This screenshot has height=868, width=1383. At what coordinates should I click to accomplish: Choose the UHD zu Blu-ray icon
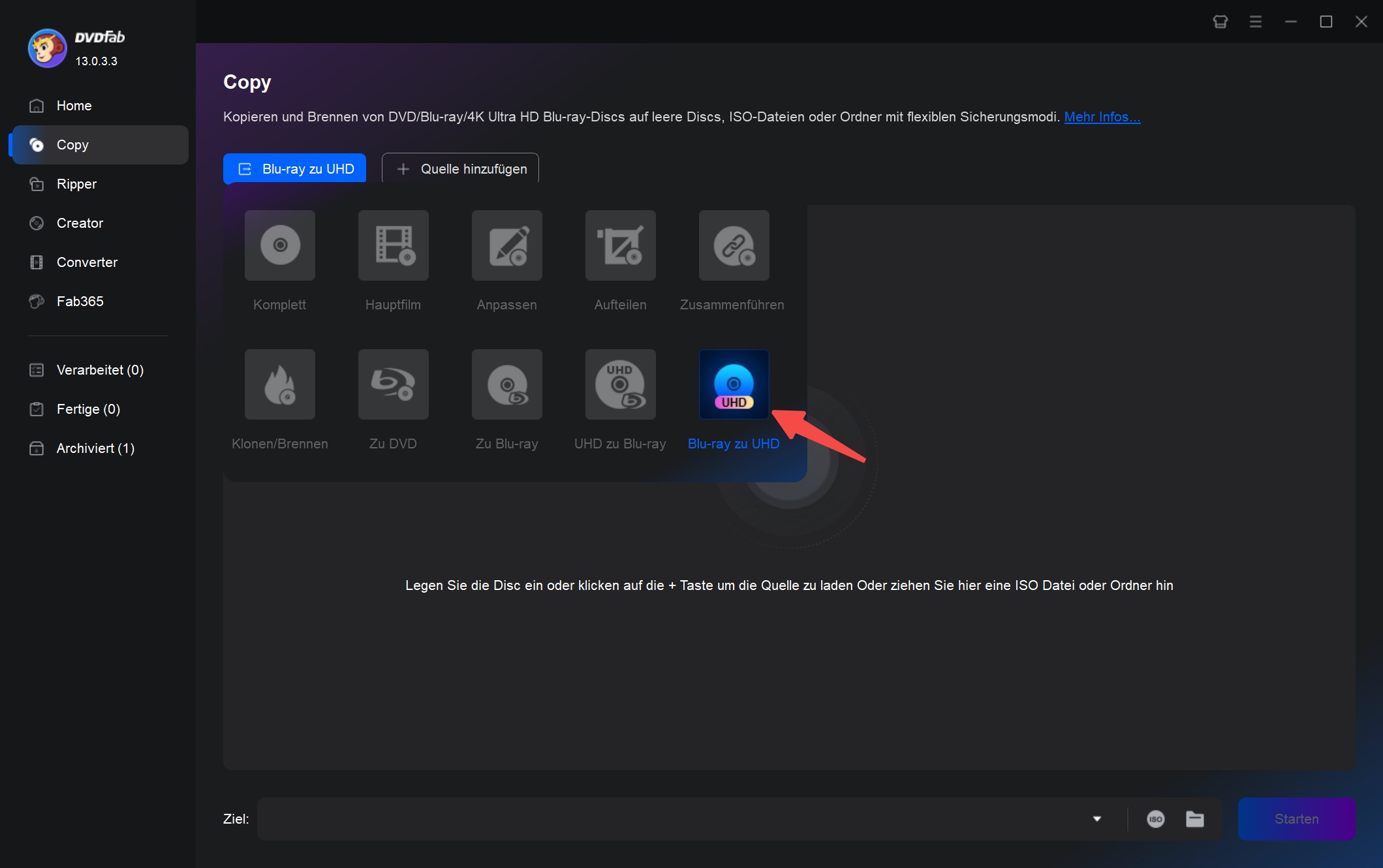pyautogui.click(x=621, y=384)
